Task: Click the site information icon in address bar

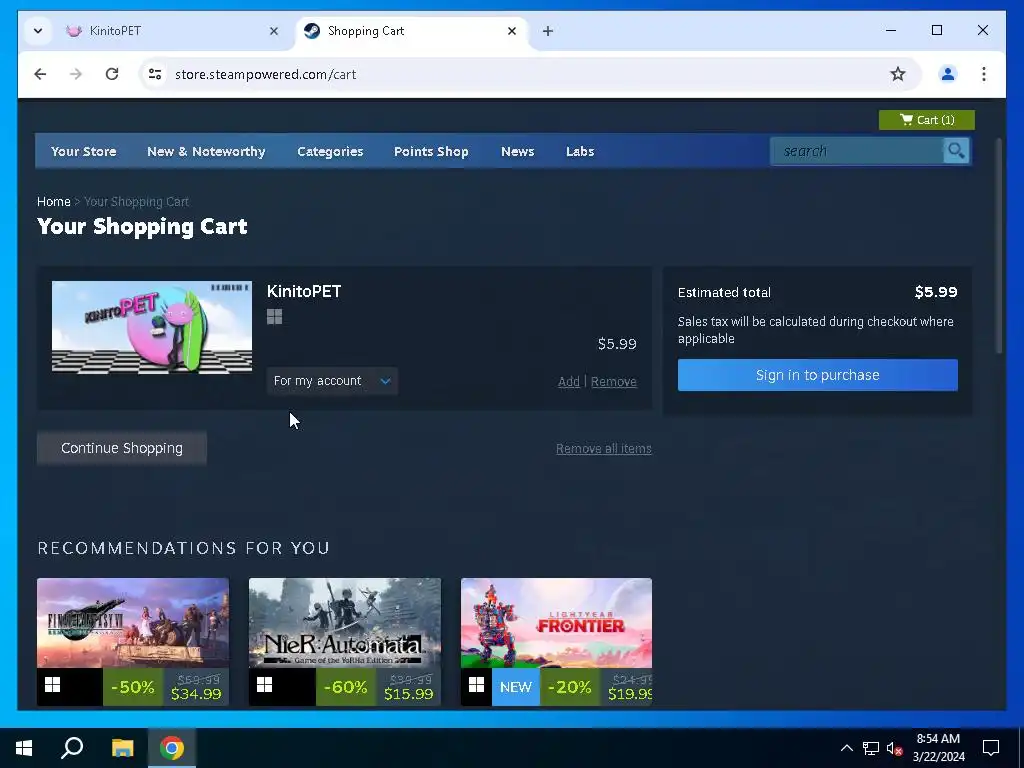Action: pos(155,74)
